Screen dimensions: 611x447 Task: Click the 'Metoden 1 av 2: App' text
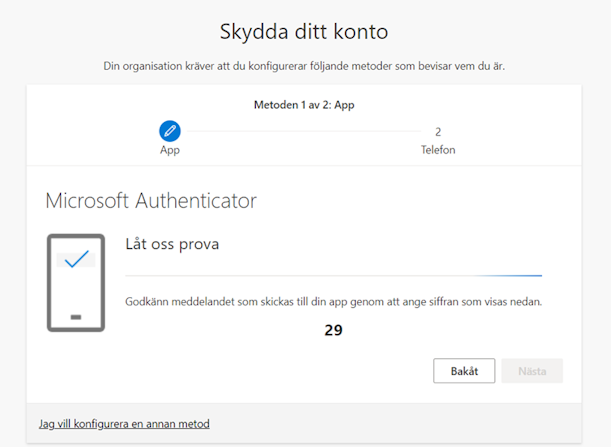(x=304, y=105)
